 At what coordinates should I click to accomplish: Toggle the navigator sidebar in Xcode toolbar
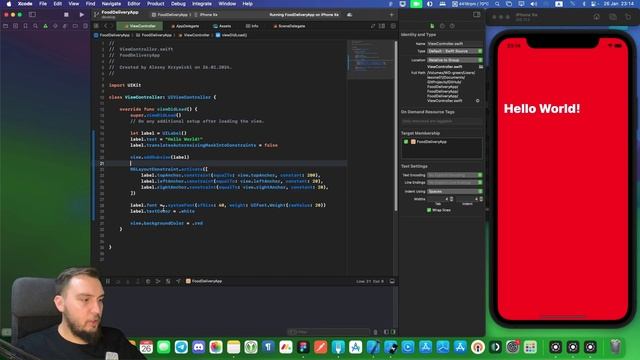(x=32, y=15)
